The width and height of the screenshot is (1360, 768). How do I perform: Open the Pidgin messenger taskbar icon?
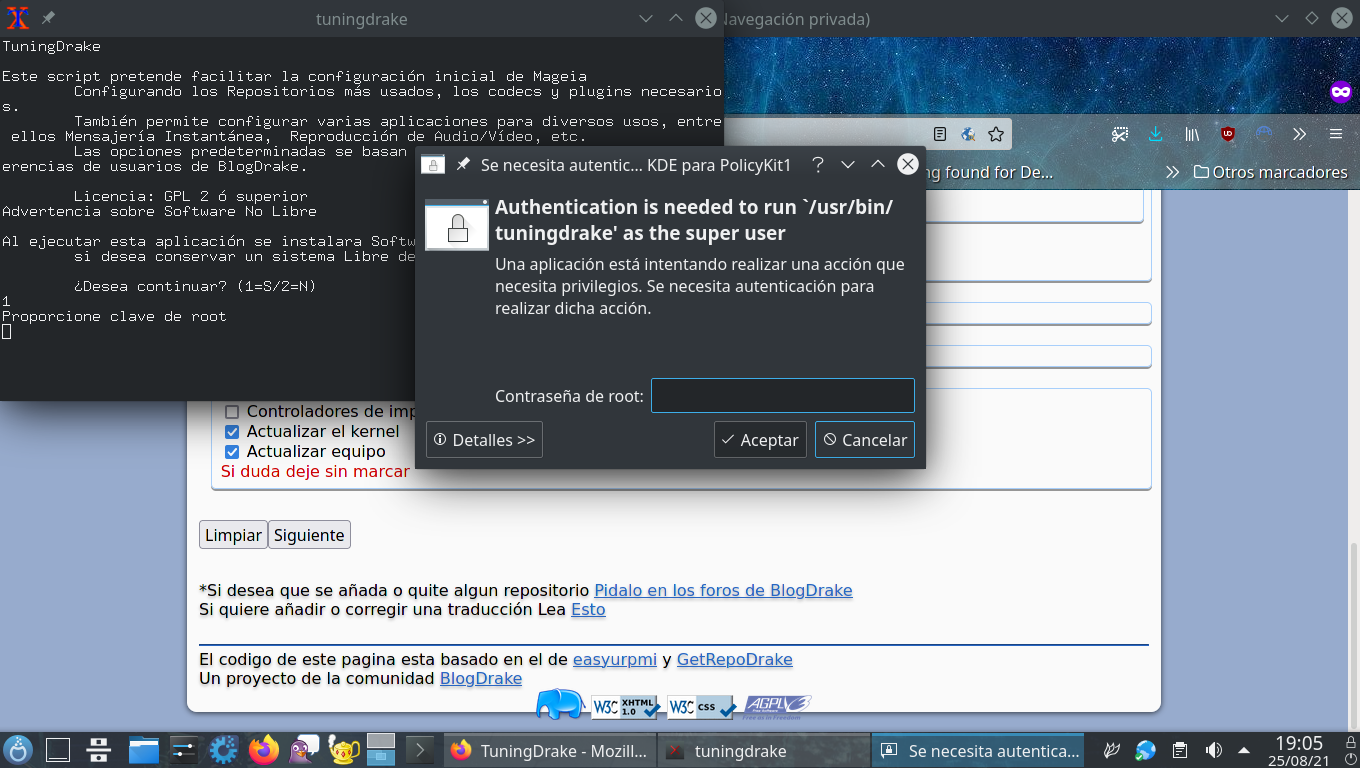tap(304, 750)
